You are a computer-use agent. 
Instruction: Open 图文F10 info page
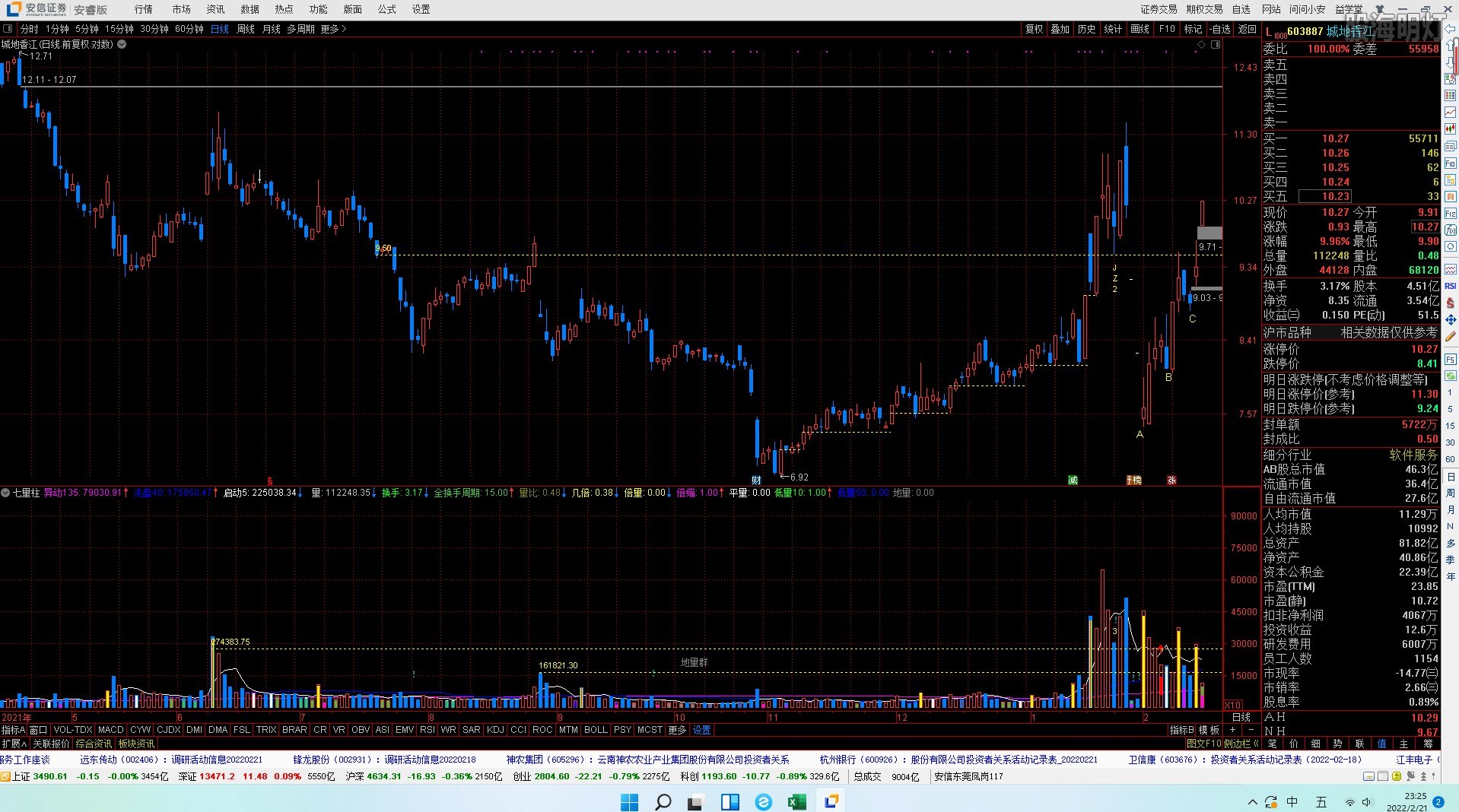[x=1203, y=744]
